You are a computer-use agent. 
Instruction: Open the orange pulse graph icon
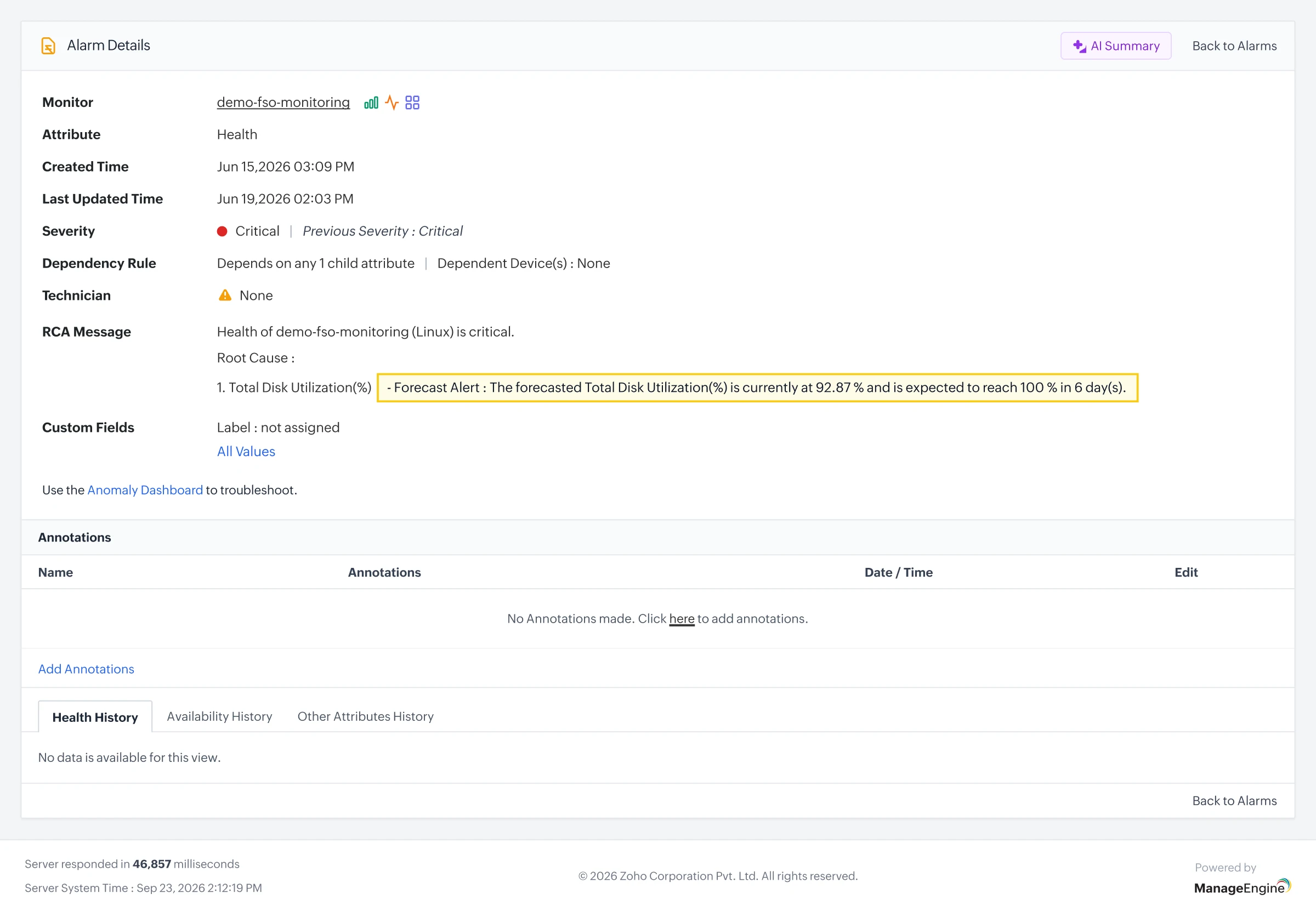[x=392, y=103]
